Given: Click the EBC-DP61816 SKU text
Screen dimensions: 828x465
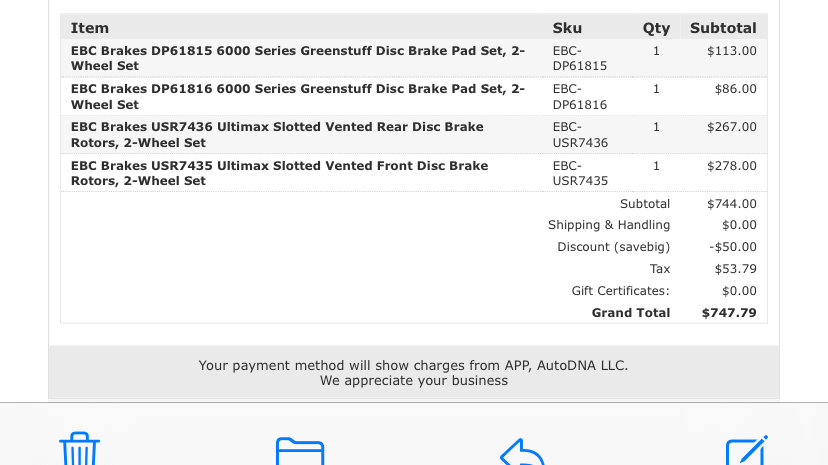Looking at the screenshot, I should pos(580,97).
